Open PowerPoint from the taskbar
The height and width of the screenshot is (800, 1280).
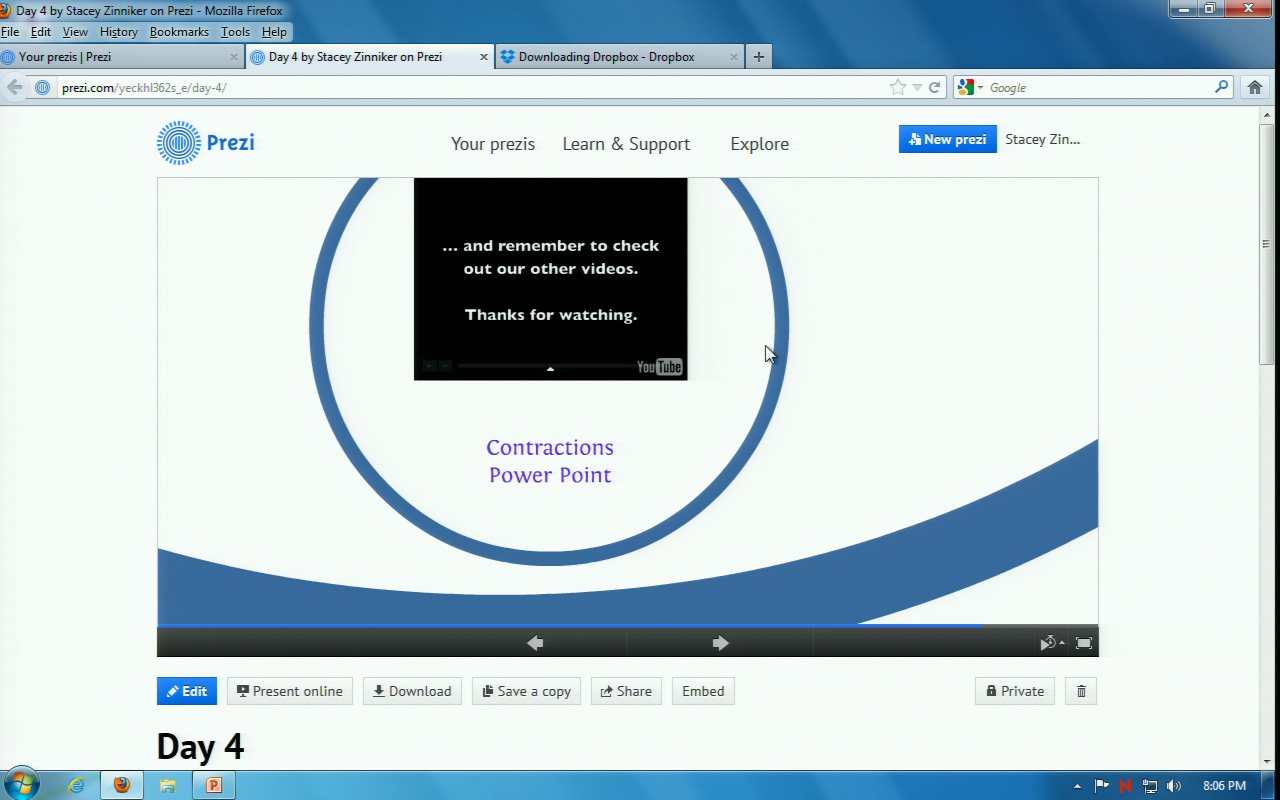tap(213, 785)
